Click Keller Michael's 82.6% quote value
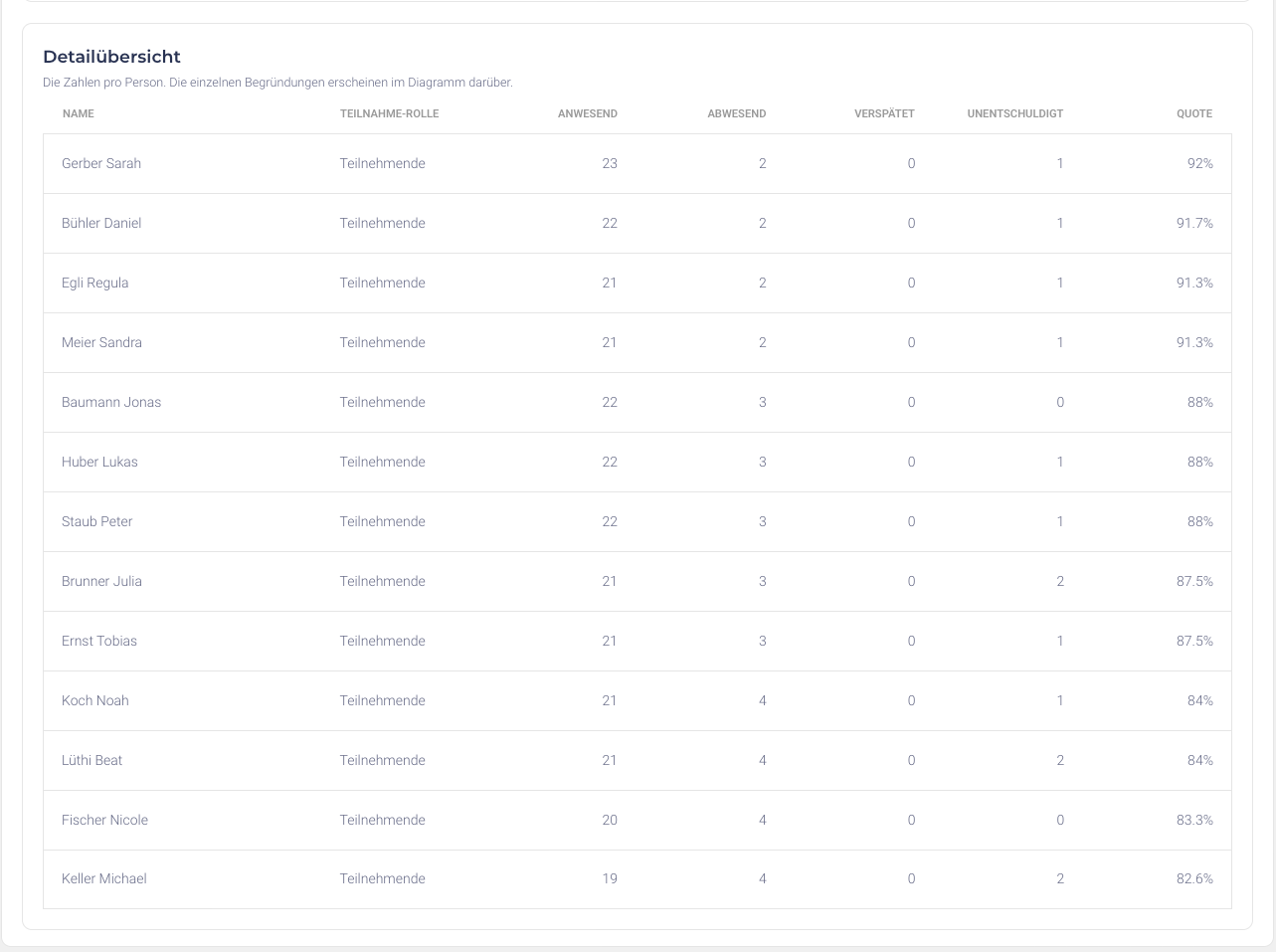 point(1194,878)
